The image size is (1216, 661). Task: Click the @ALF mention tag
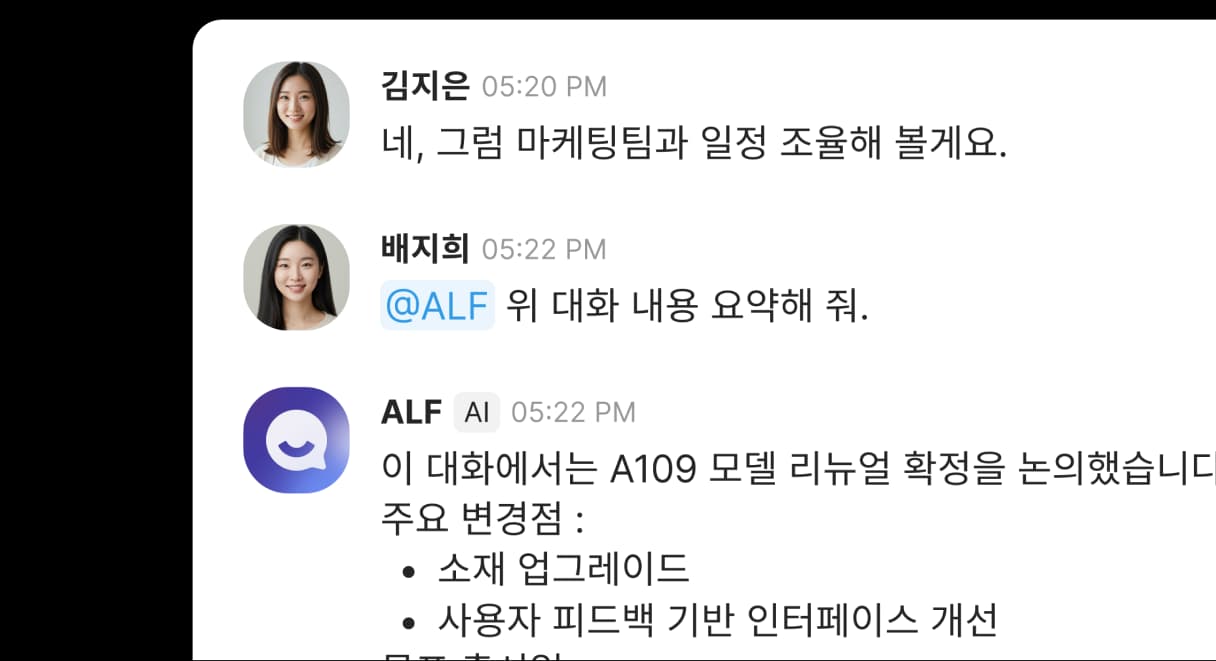[x=438, y=306]
